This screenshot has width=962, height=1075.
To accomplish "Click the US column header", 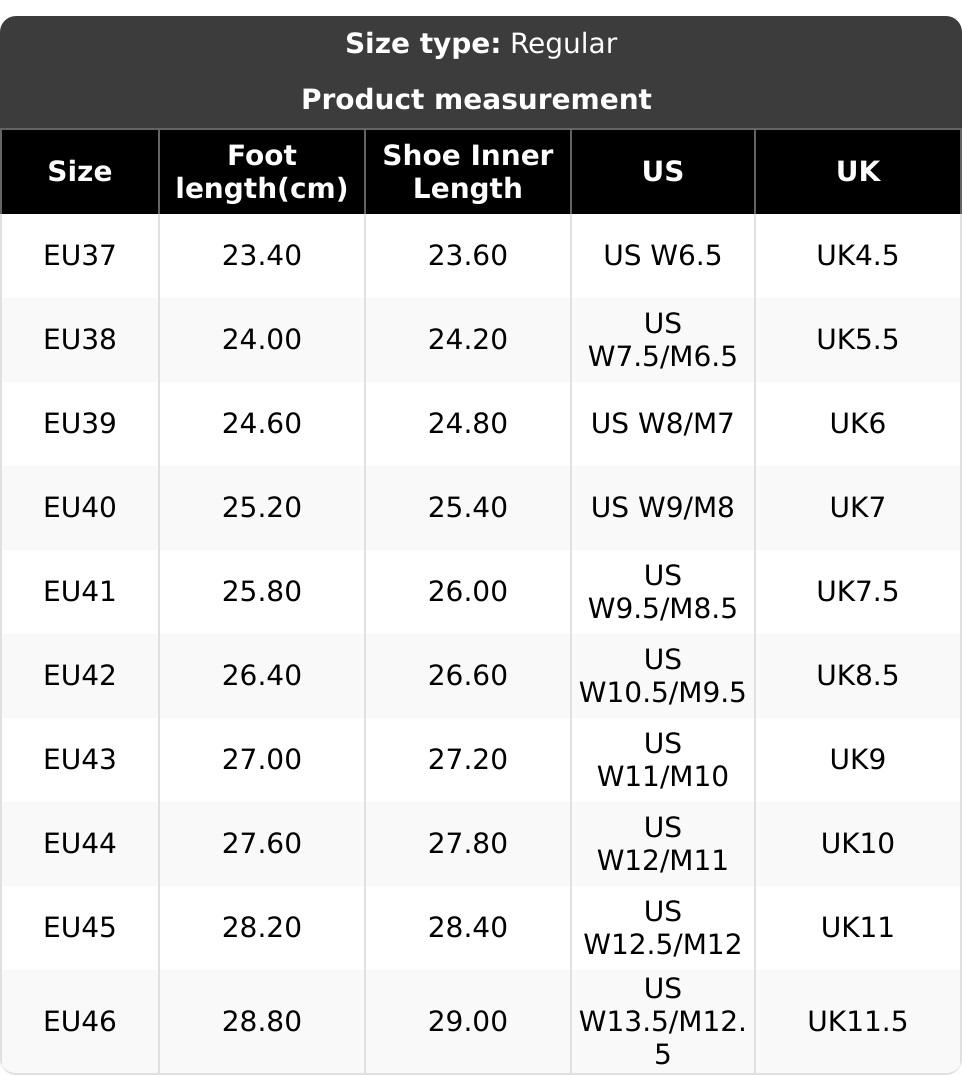I will (663, 172).
